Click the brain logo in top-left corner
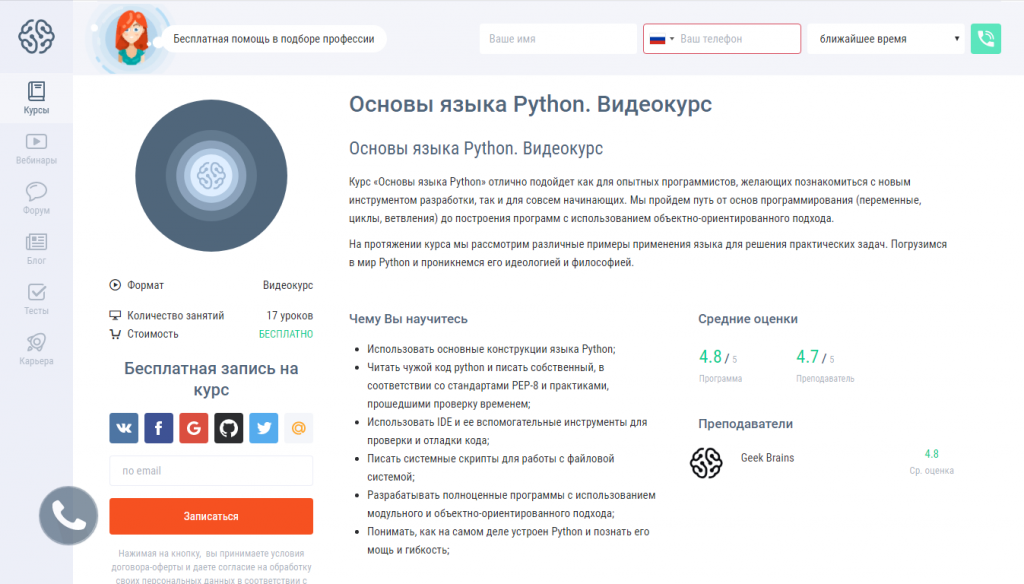Image resolution: width=1024 pixels, height=584 pixels. (x=36, y=37)
